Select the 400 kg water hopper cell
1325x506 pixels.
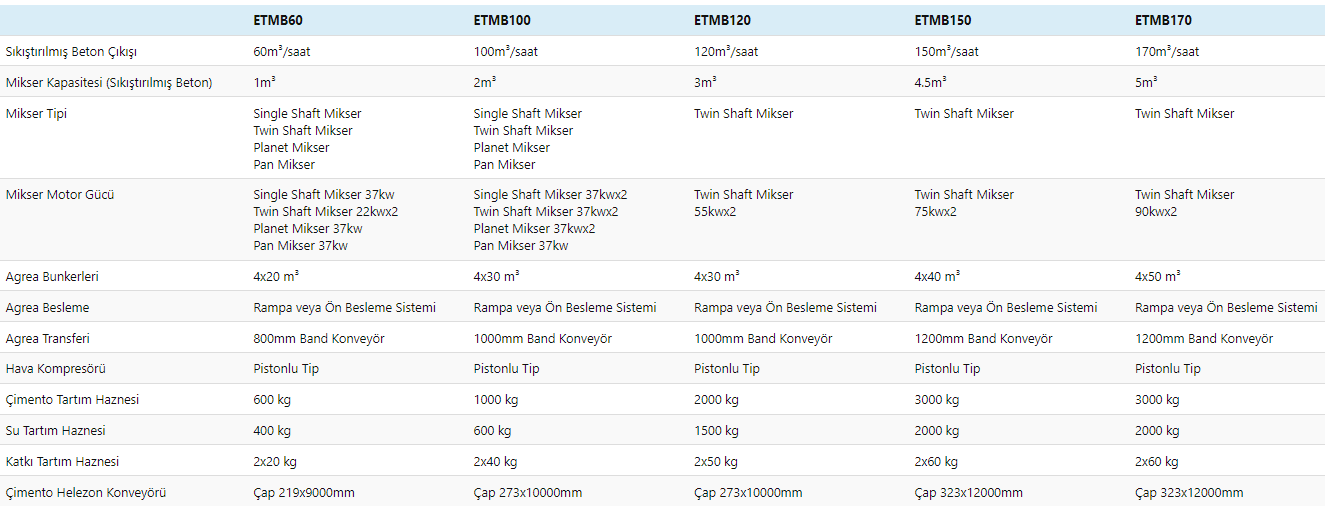click(x=272, y=431)
